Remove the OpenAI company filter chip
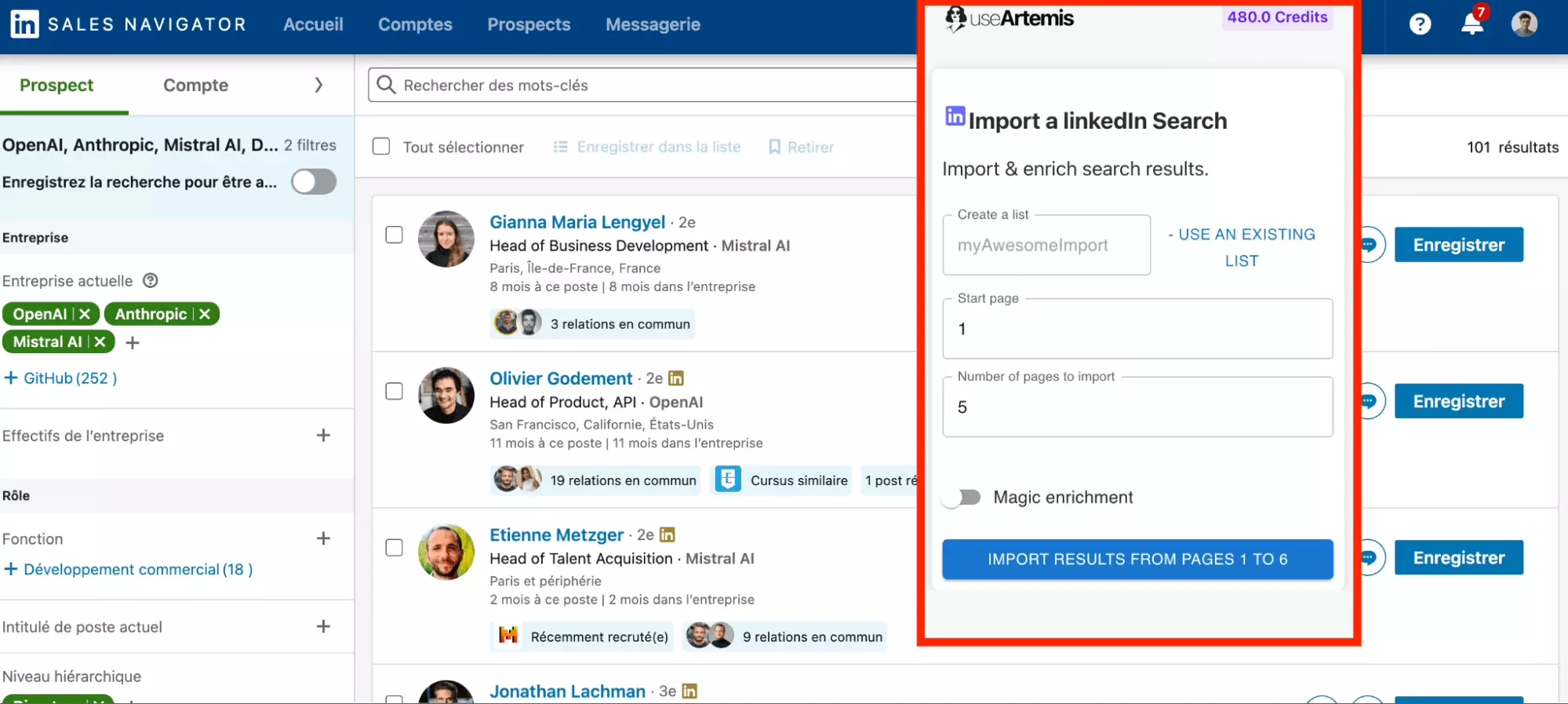 point(85,314)
